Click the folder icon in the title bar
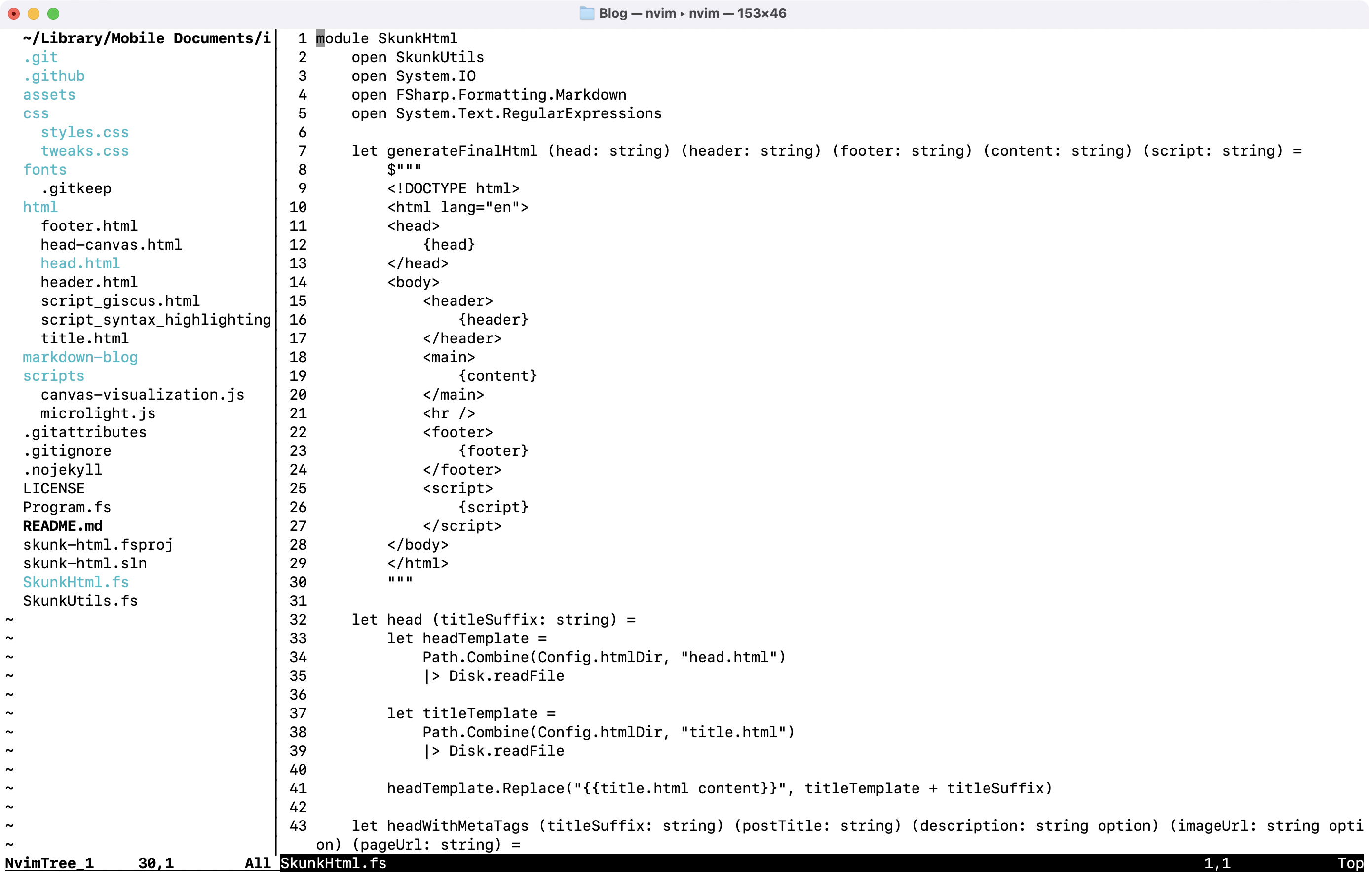The width and height of the screenshot is (1369, 896). [x=586, y=13]
